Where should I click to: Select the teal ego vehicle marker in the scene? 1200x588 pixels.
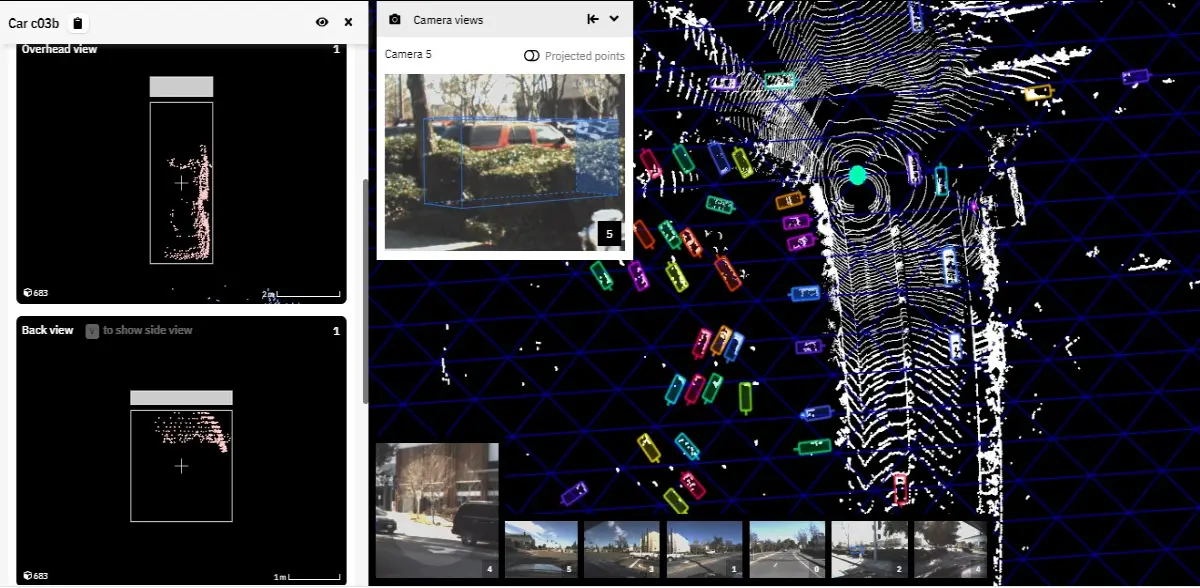tap(856, 175)
